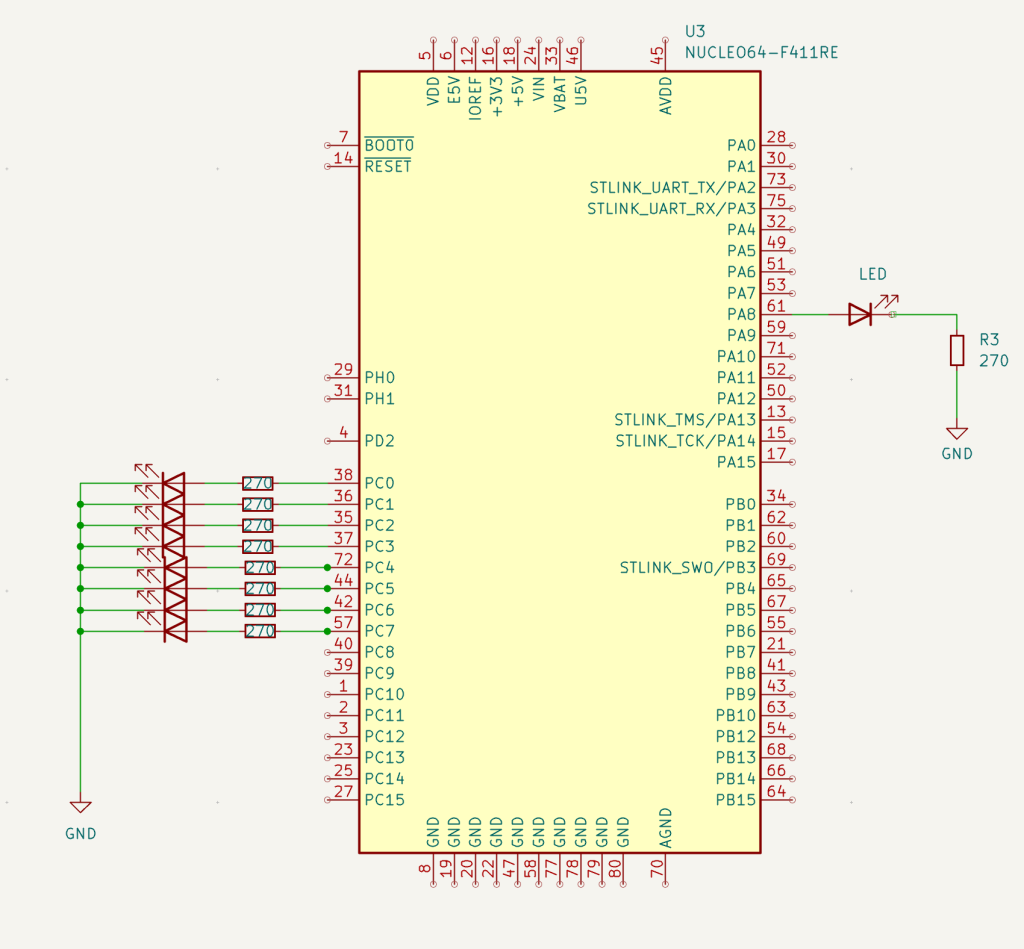
Task: Click the GND power symbol below R3
Action: (957, 433)
